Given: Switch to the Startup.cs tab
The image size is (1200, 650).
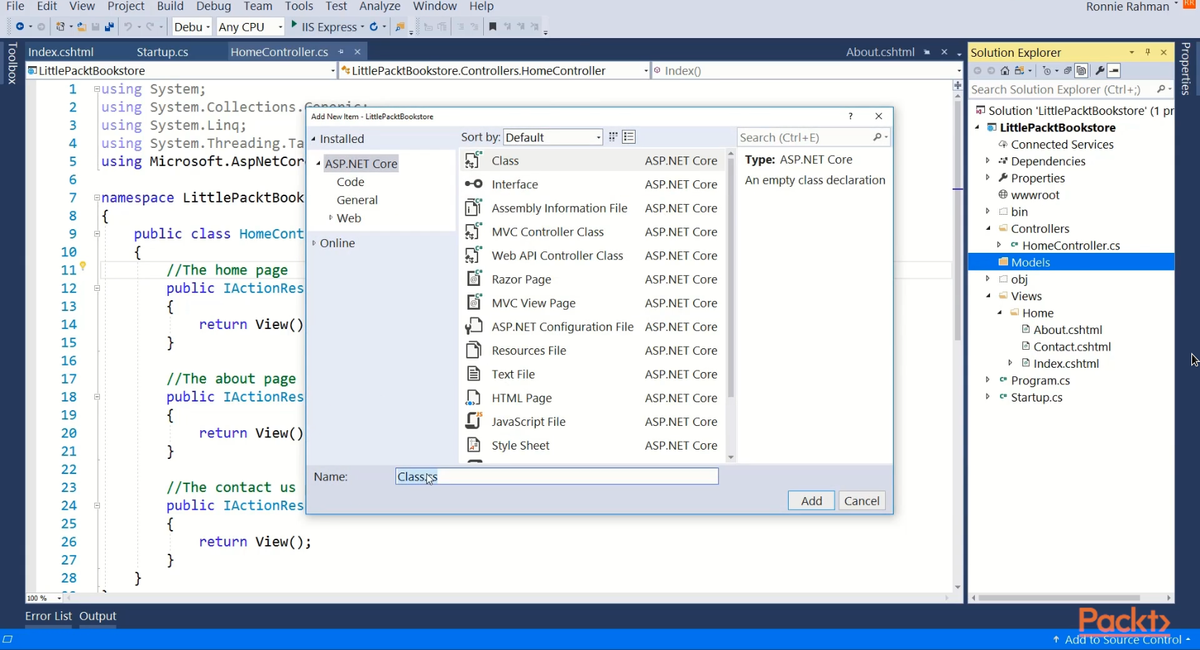Looking at the screenshot, I should pos(162,52).
